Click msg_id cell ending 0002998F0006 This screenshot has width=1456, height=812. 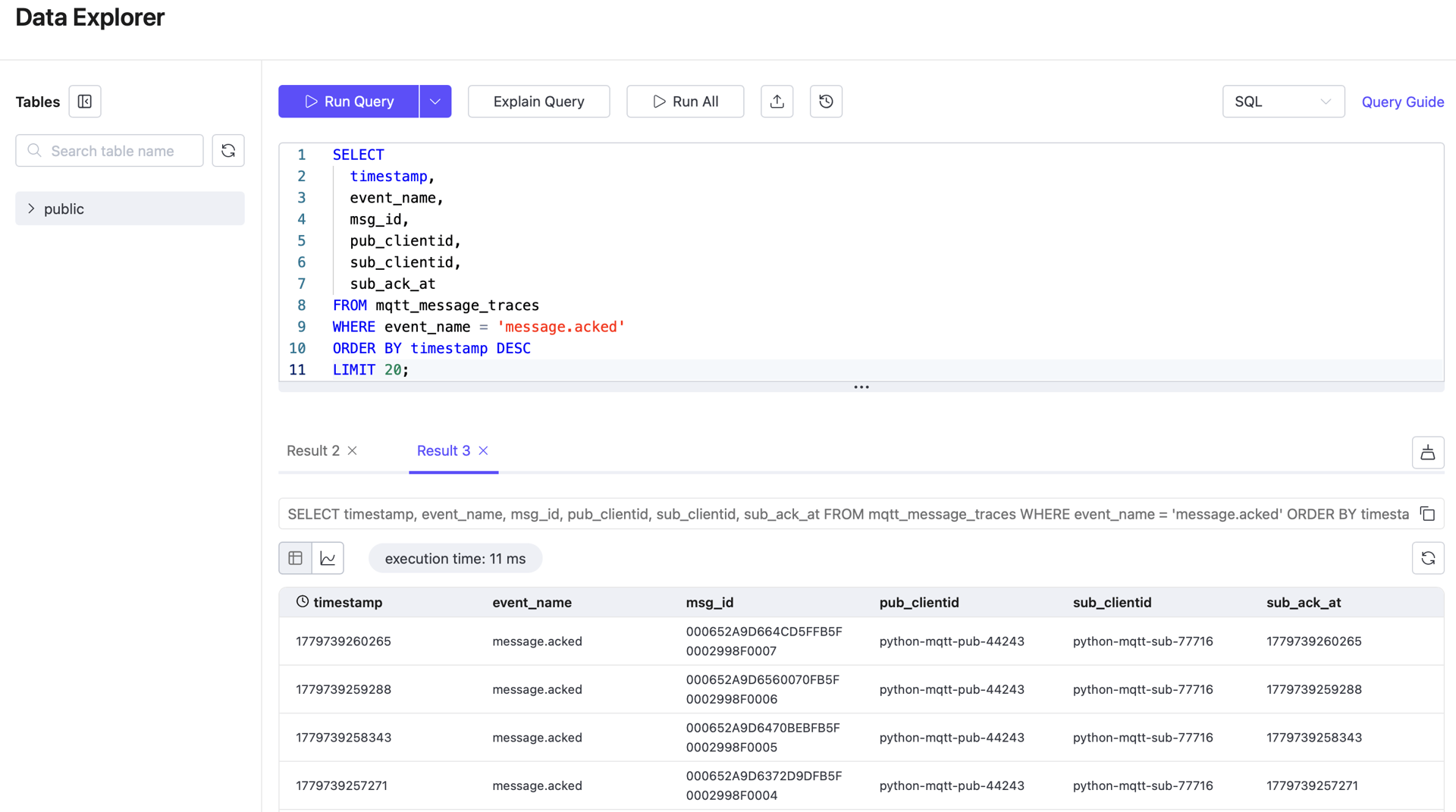[x=763, y=689]
